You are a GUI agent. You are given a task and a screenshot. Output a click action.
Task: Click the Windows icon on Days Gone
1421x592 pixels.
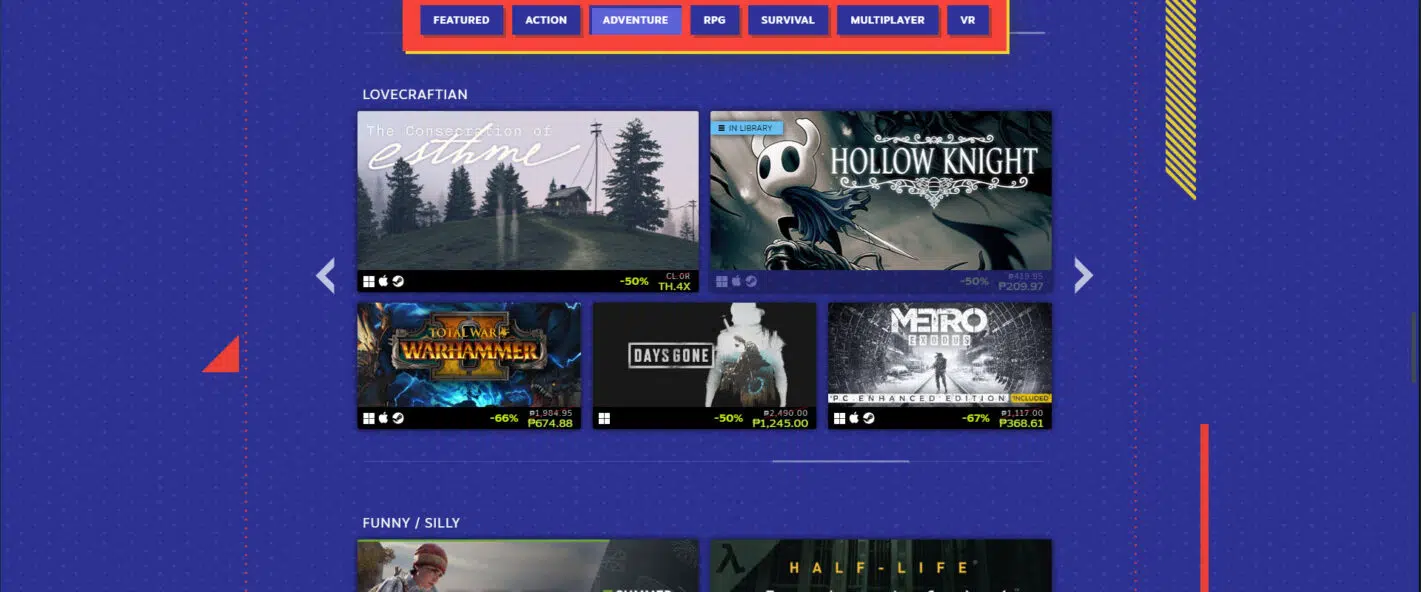(604, 419)
